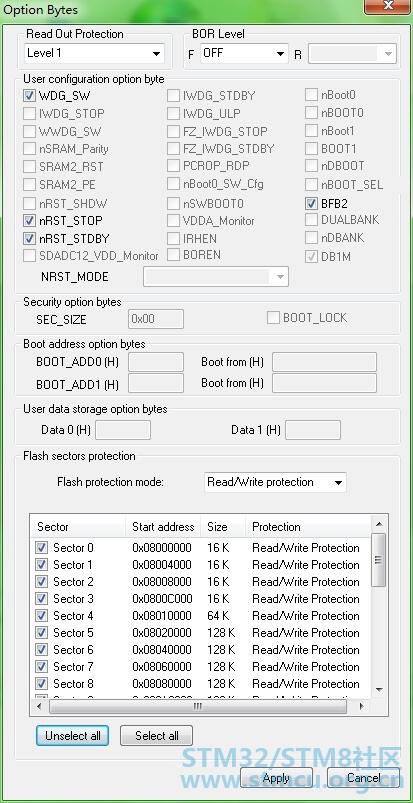Click the Start address column header
The height and width of the screenshot is (803, 413).
pos(163,527)
